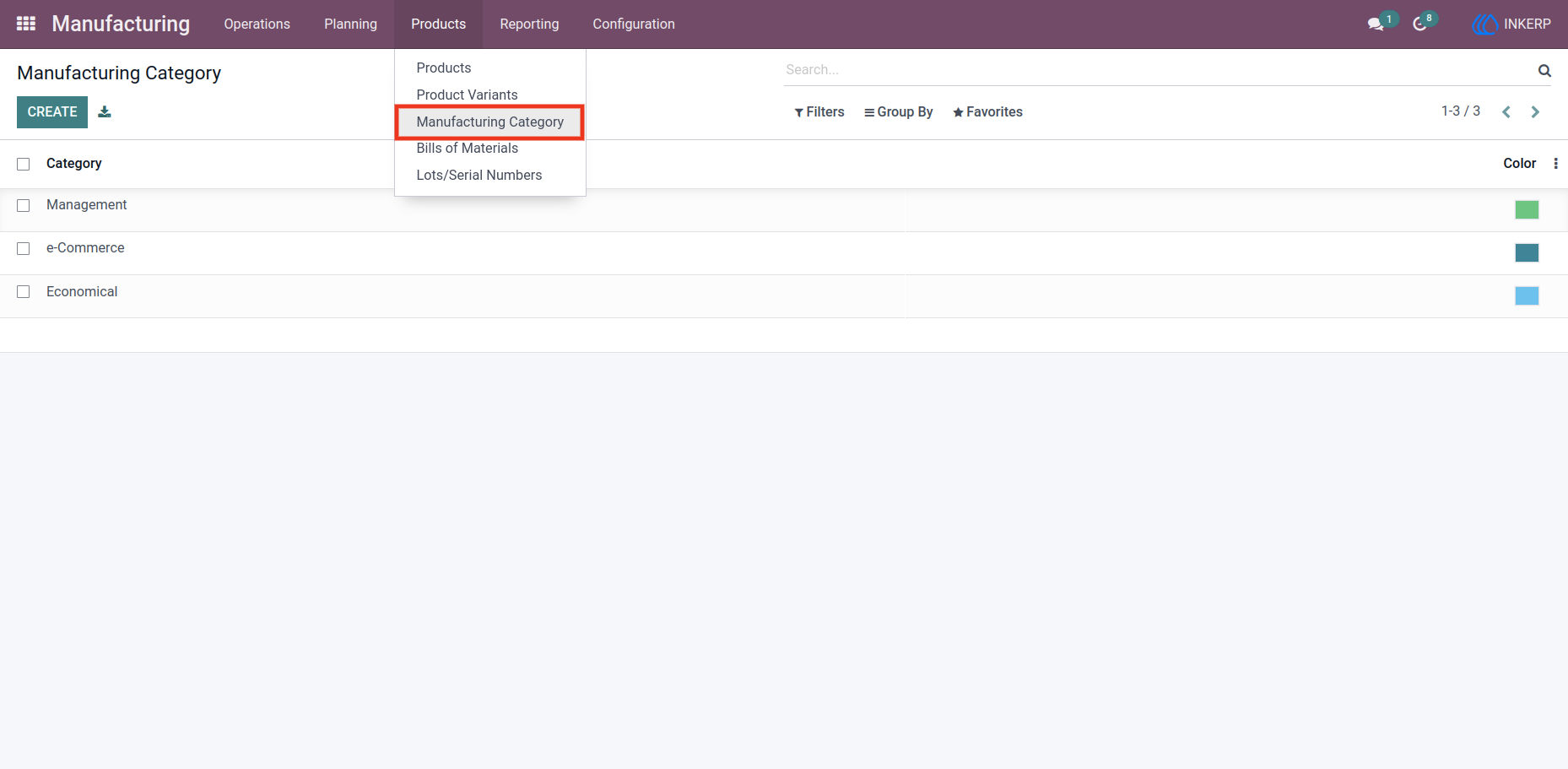Collapse the Products top menu
This screenshot has width=1568, height=769.
pos(439,24)
